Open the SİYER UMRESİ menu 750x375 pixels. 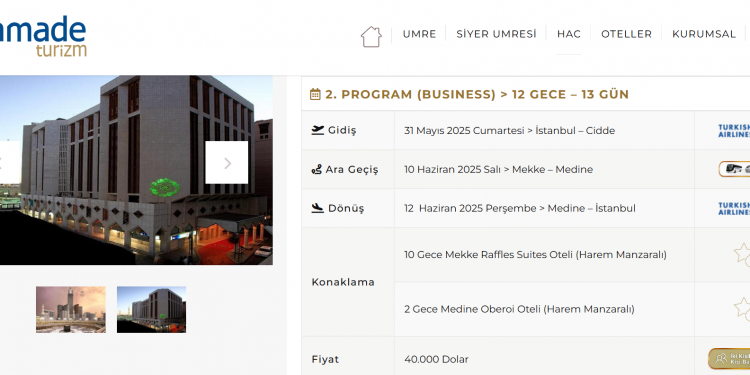point(496,34)
